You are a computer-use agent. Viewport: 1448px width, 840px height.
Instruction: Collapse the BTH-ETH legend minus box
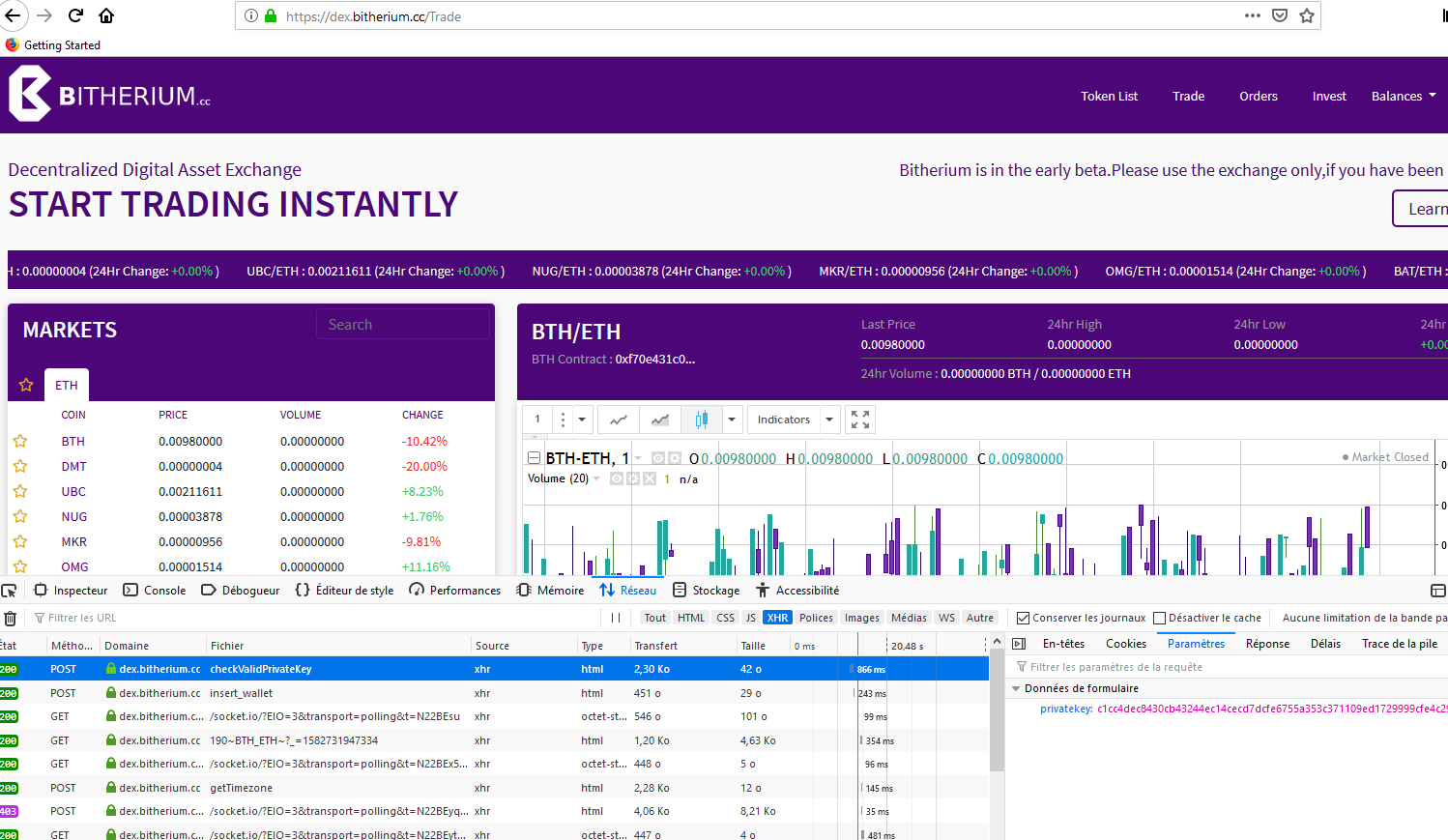pyautogui.click(x=534, y=458)
